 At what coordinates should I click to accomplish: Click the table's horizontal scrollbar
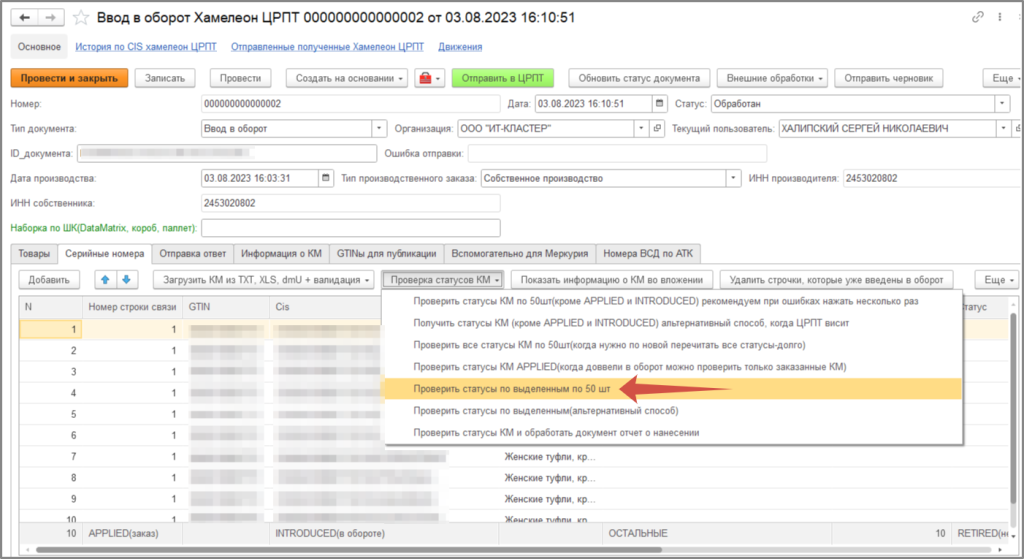(x=349, y=550)
